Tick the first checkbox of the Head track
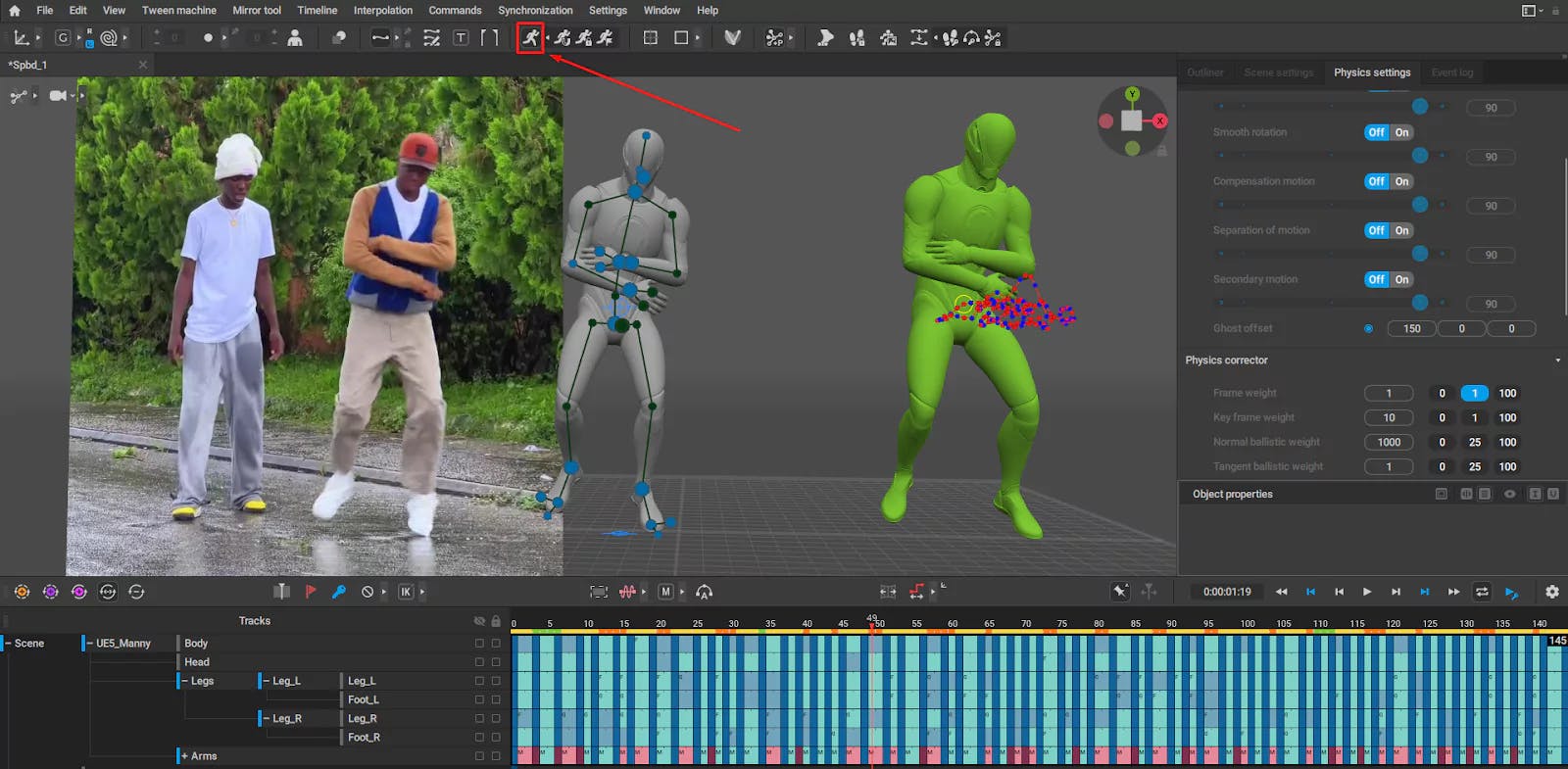This screenshot has height=769, width=1568. coord(479,662)
